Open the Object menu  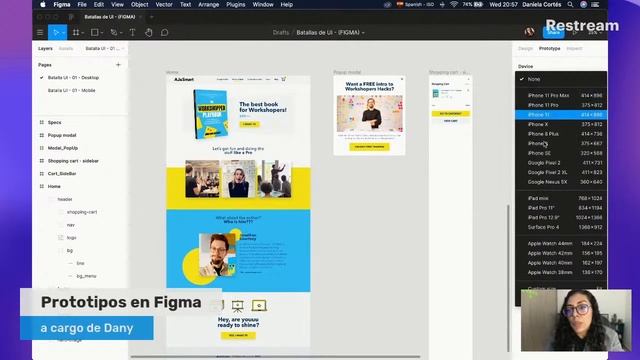140,4
